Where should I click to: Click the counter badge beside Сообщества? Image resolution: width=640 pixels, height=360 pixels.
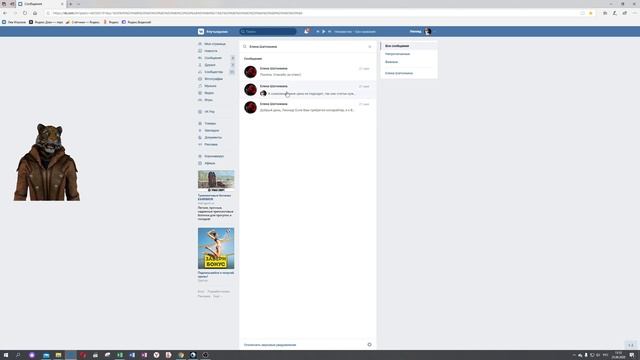click(232, 72)
